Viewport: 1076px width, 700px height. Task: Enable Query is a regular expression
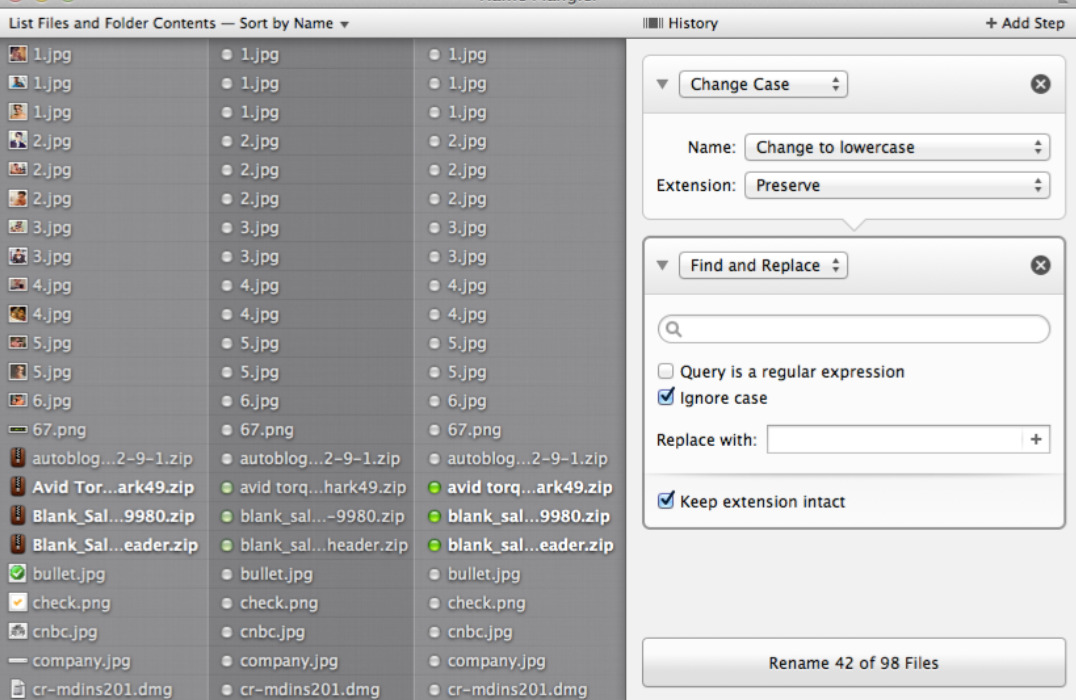click(x=666, y=372)
